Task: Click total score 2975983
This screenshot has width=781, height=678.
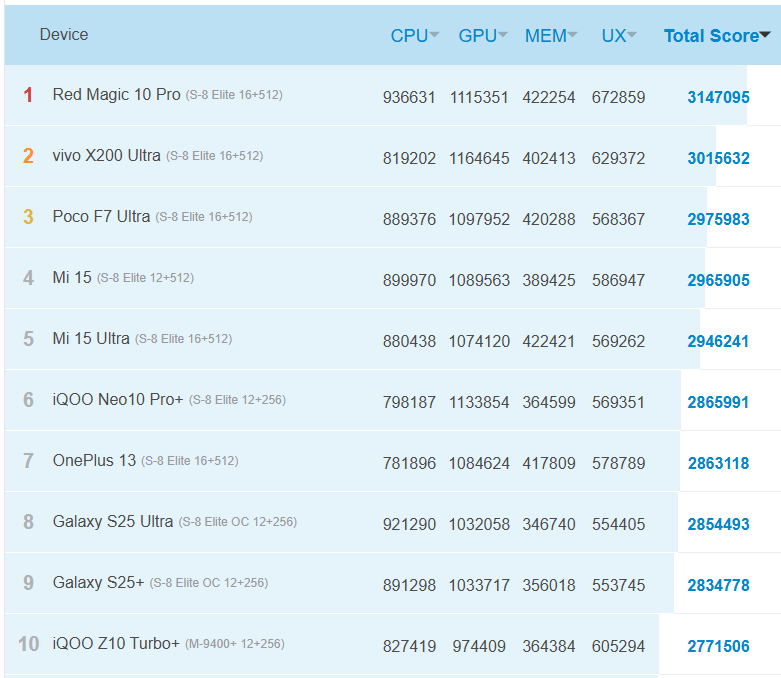Action: [x=718, y=219]
